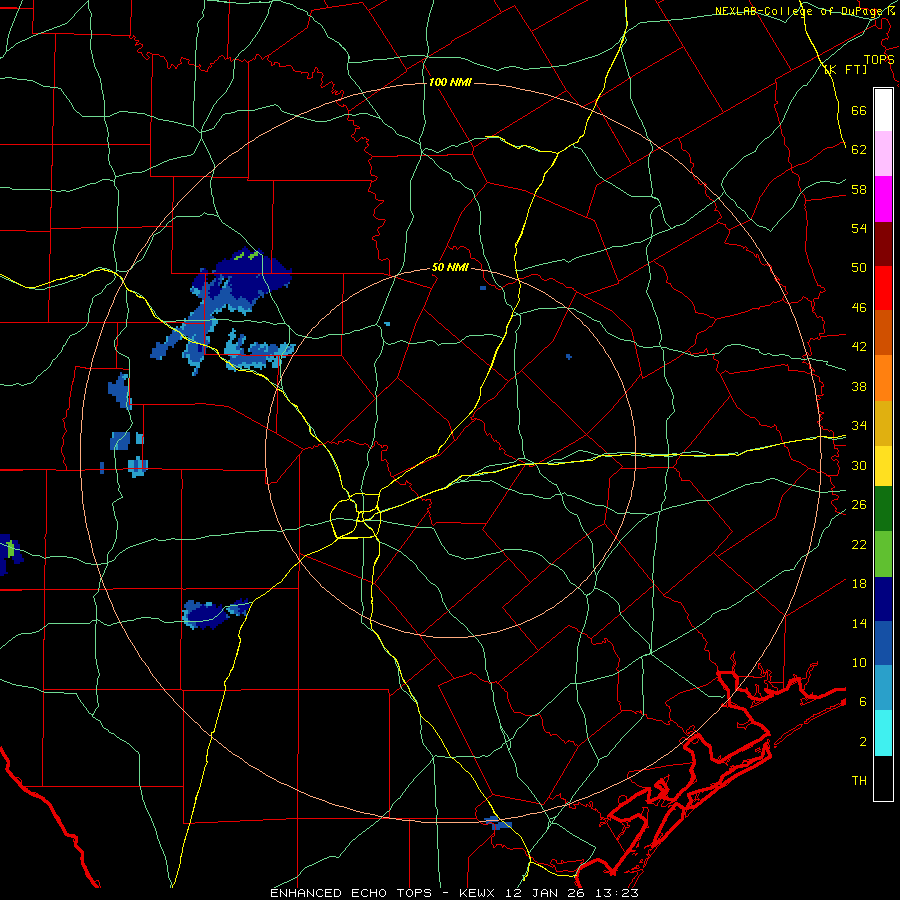
Task: Select the dark red legend swatch
Action: 883,244
